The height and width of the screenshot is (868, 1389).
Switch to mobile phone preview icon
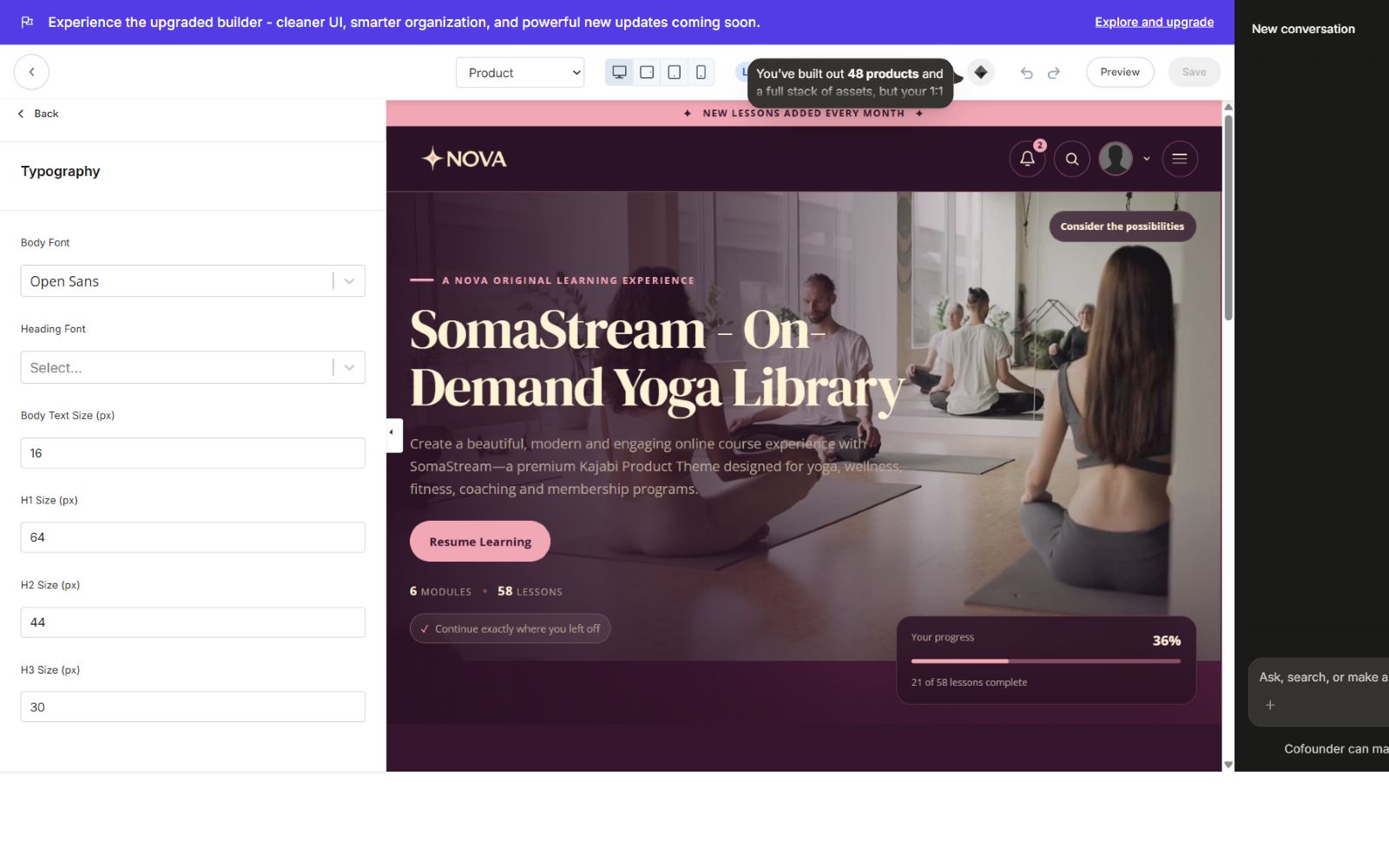[x=701, y=72]
